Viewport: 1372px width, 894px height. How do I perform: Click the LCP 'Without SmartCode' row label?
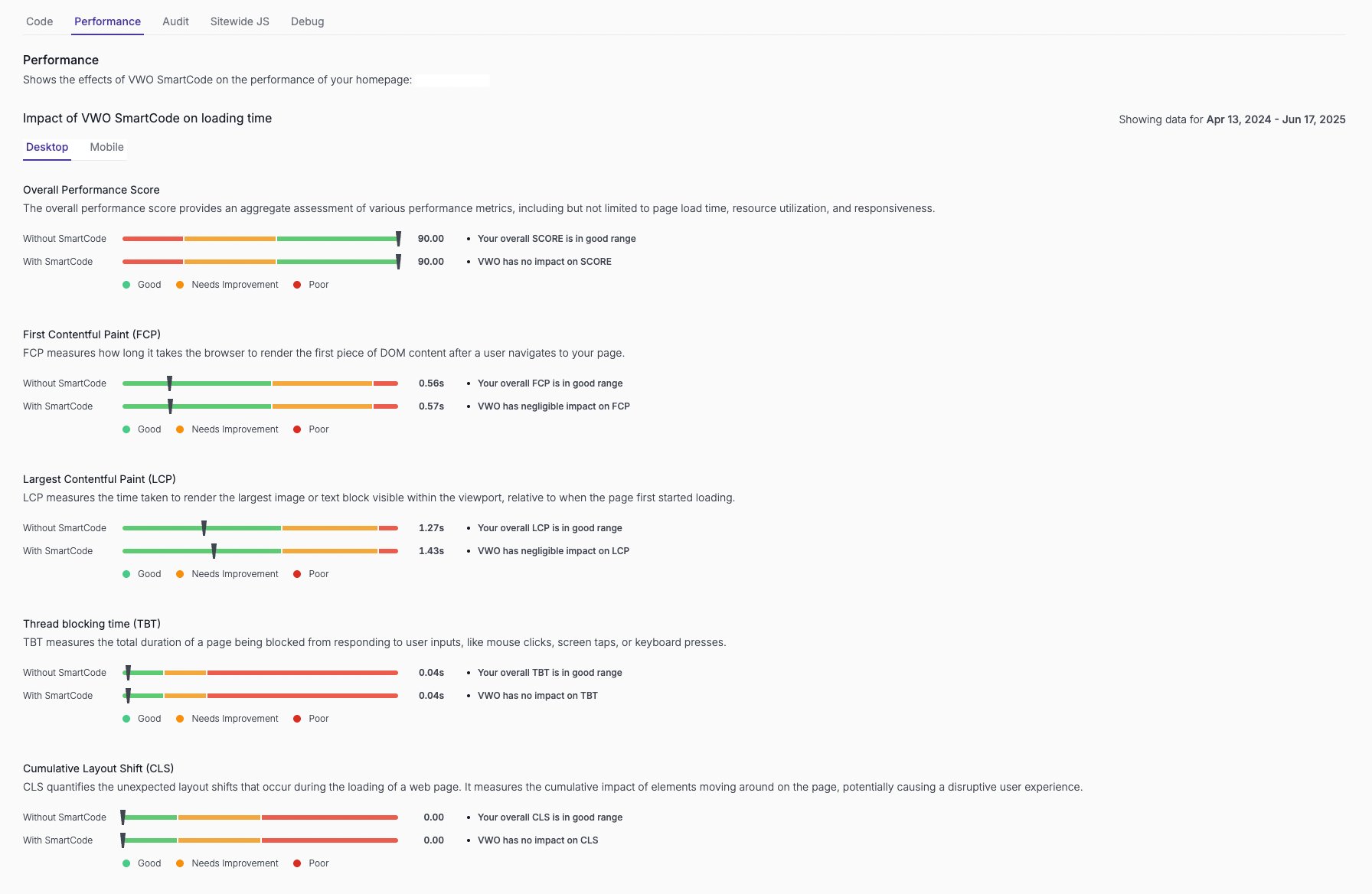tap(64, 528)
